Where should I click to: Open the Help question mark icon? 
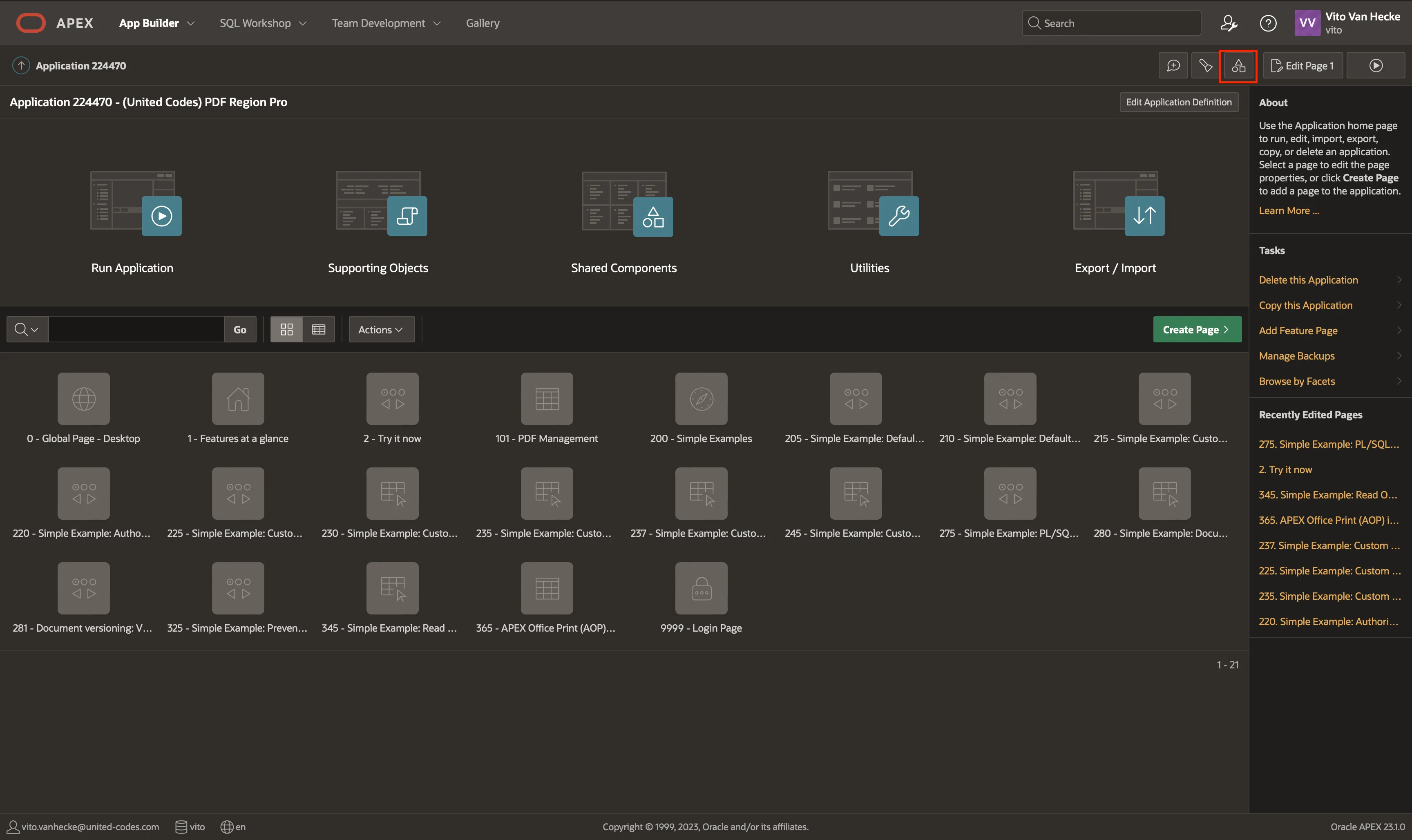coord(1268,23)
